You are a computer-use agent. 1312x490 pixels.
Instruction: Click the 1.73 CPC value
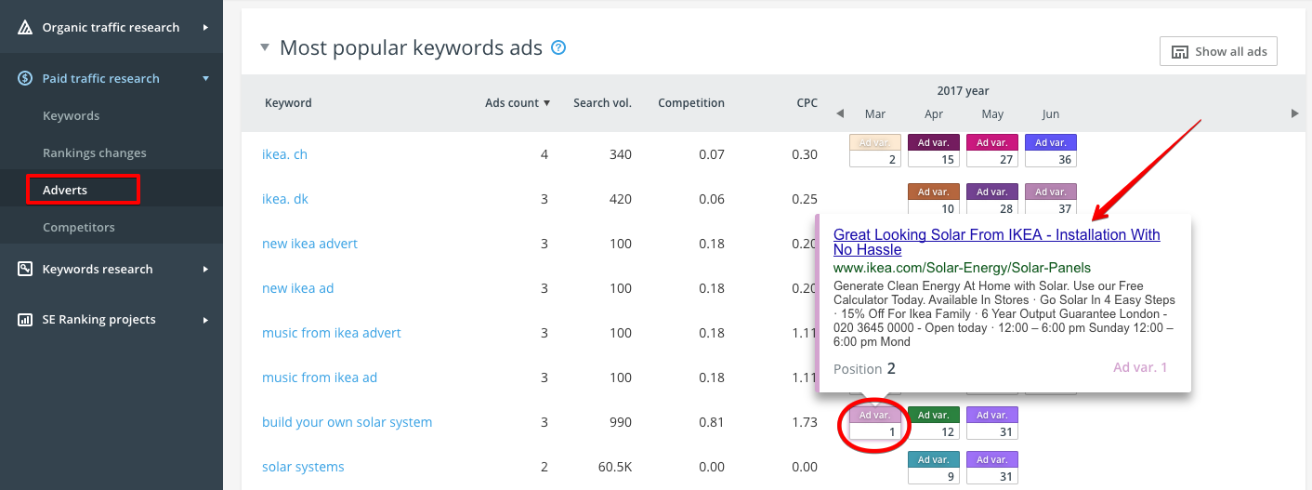point(805,422)
